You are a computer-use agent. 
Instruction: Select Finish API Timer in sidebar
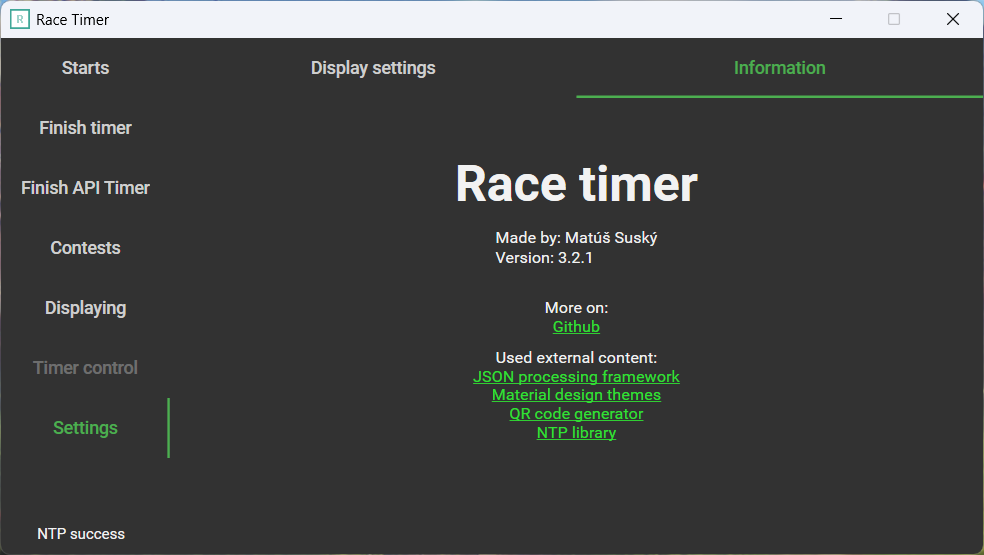point(85,188)
